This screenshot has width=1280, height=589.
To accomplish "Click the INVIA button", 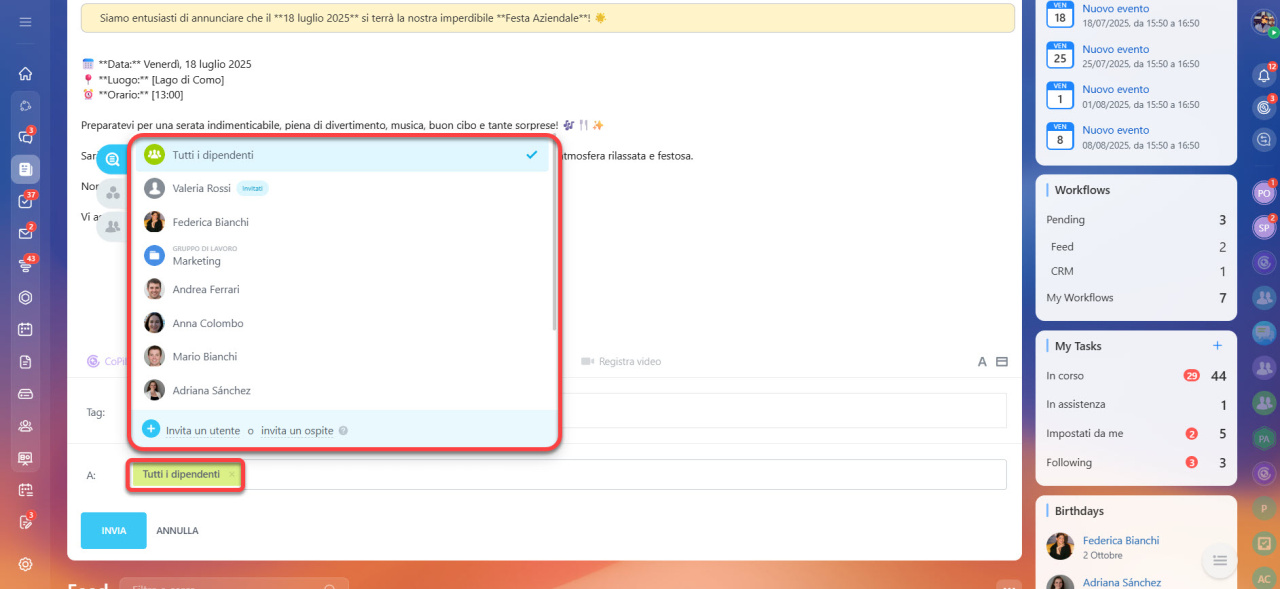I will [x=113, y=531].
